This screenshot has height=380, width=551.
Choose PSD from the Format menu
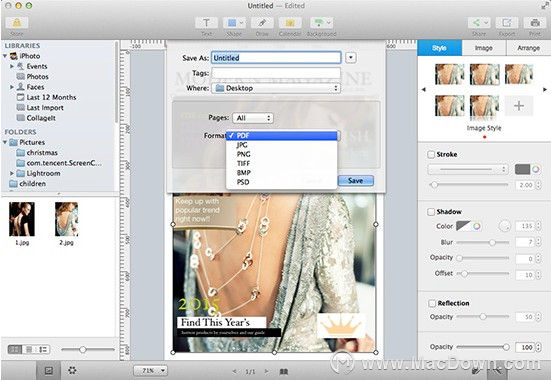click(282, 182)
